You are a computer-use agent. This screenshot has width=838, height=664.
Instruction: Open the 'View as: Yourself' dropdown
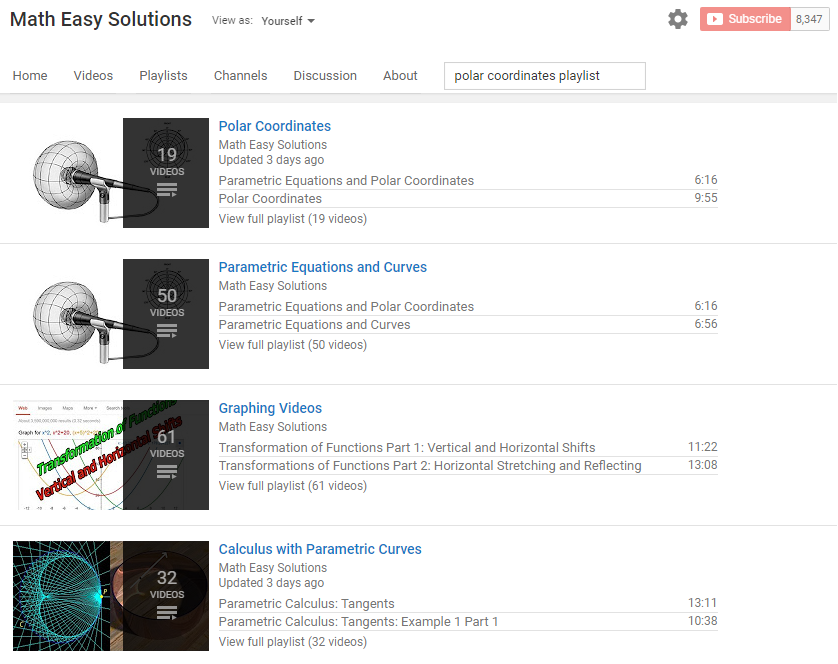(x=288, y=21)
